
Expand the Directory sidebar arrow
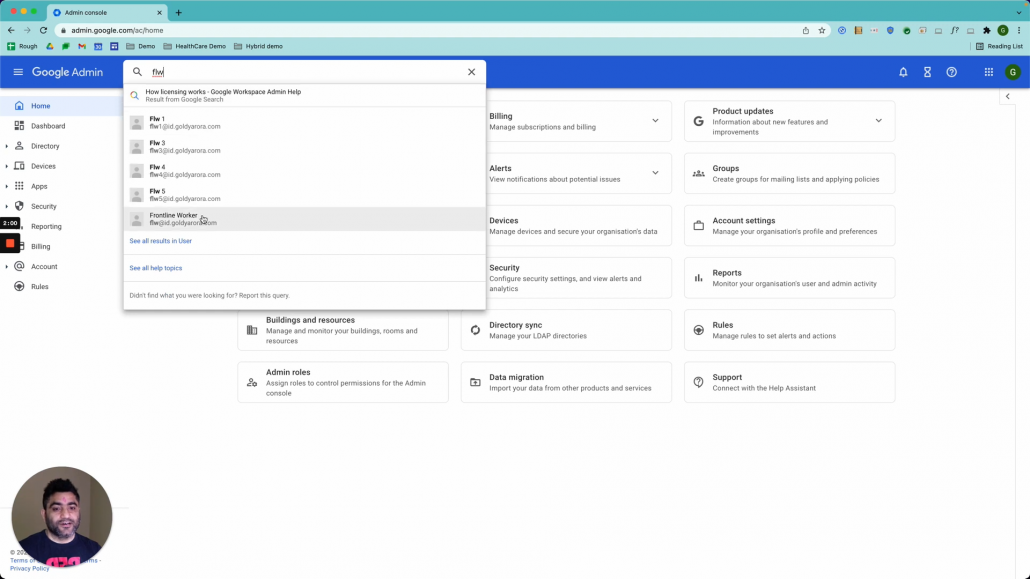point(7,146)
